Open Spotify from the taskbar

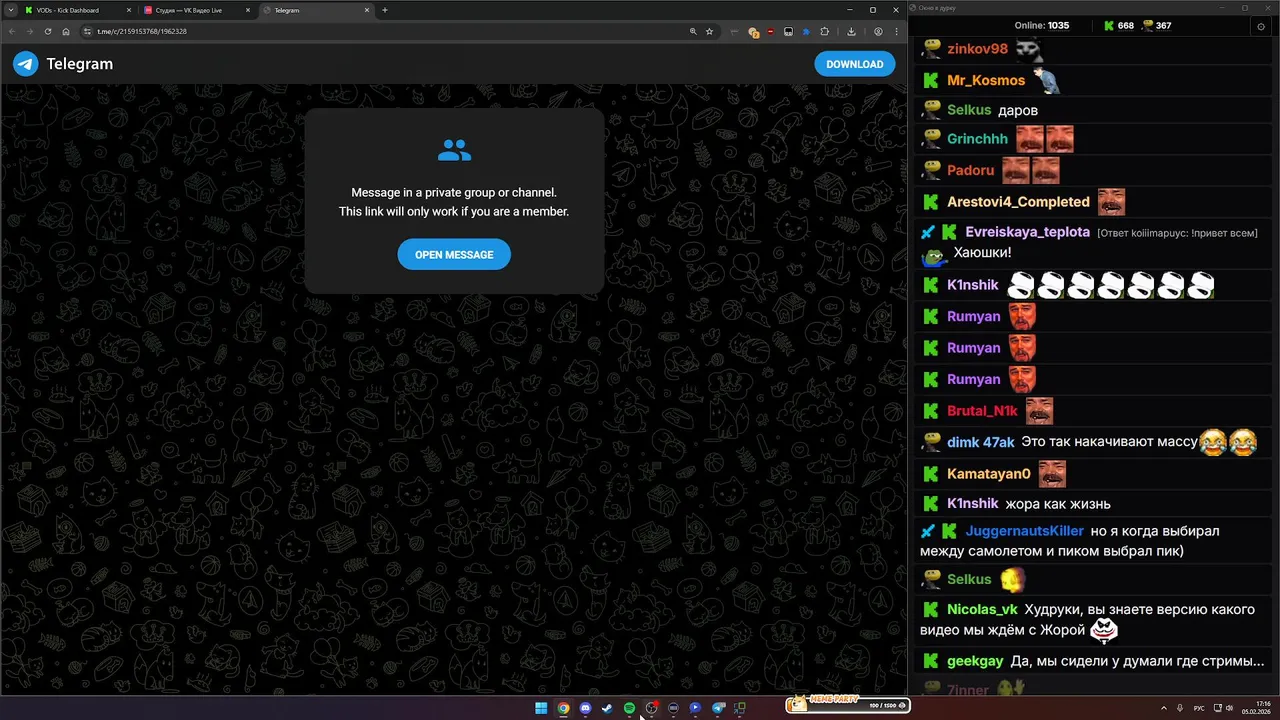point(629,708)
